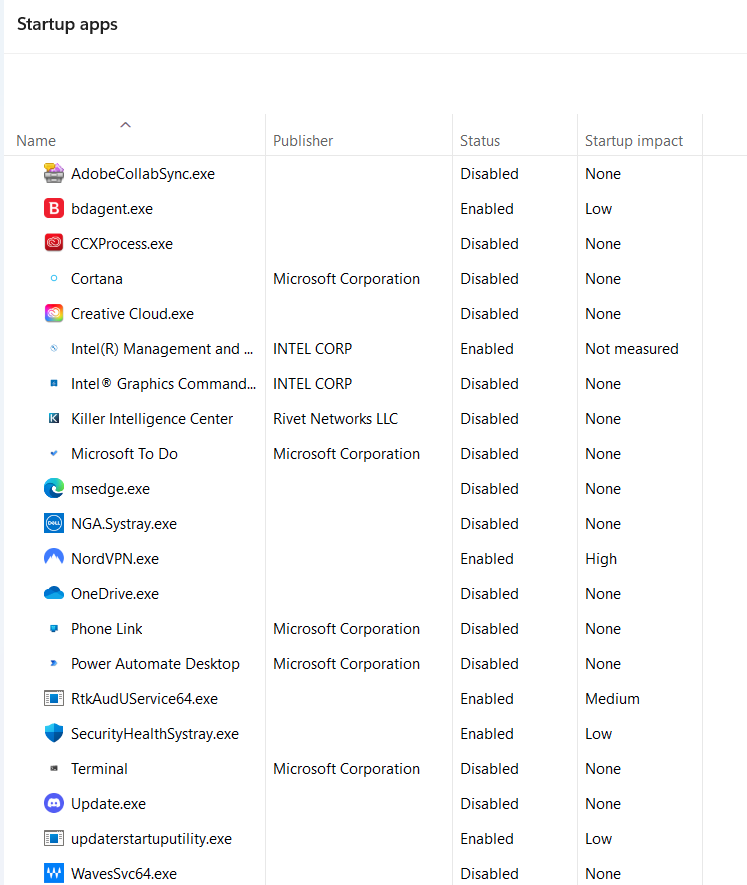Select the bdagent.exe entry name
This screenshot has width=747, height=885.
(112, 209)
